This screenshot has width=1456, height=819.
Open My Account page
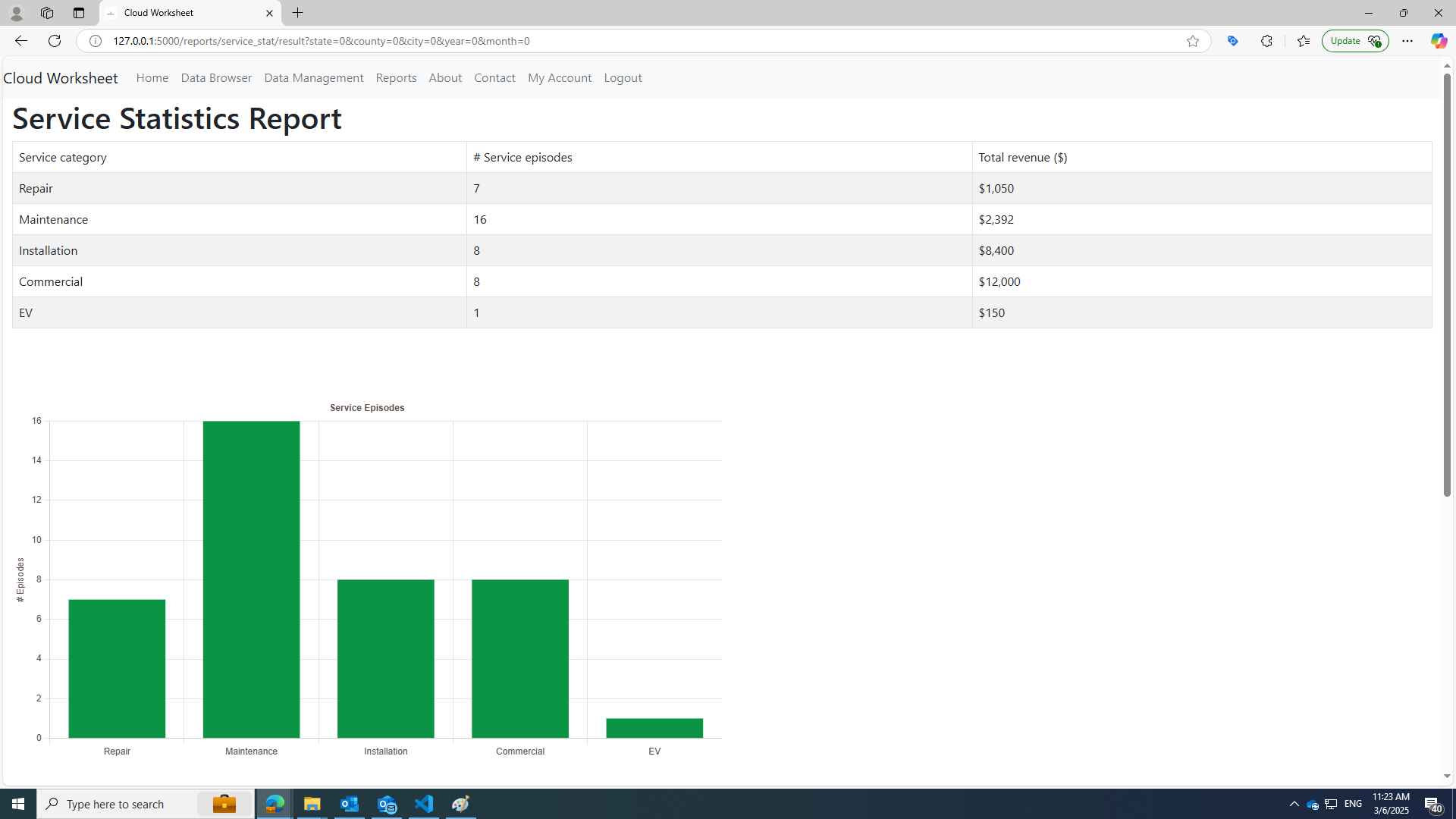point(560,77)
